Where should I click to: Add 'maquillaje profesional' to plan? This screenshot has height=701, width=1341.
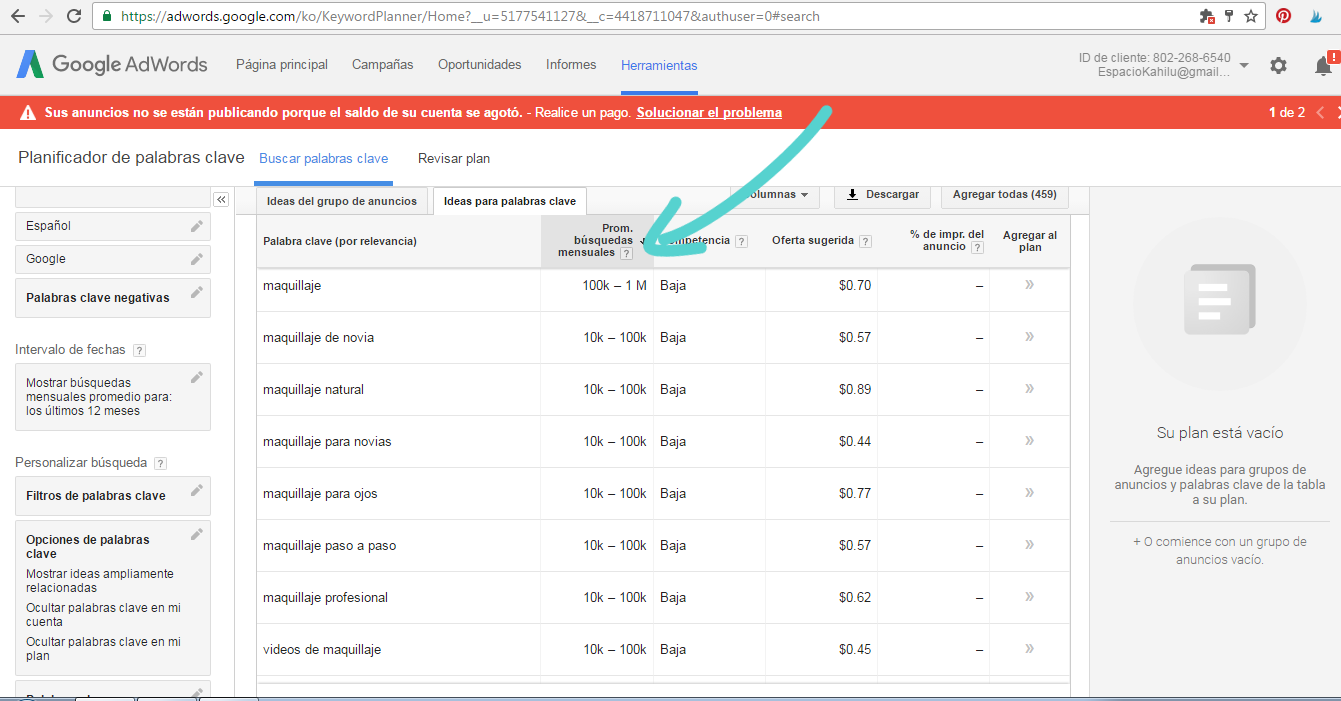point(1029,597)
